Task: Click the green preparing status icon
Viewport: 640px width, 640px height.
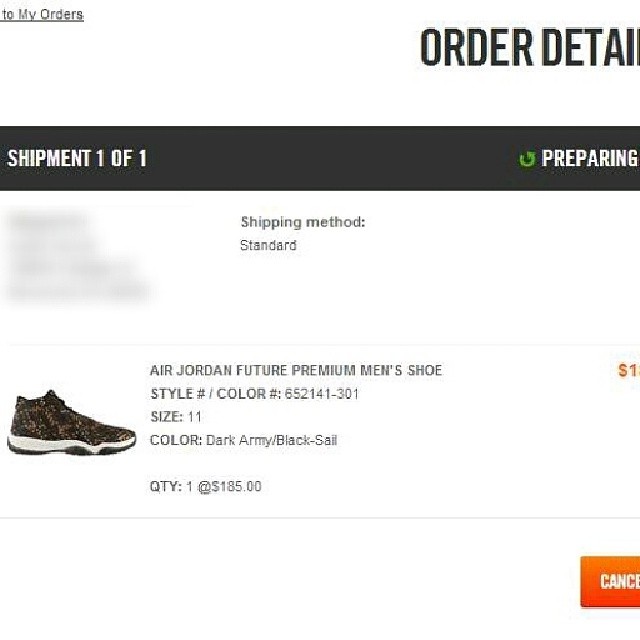Action: tap(527, 159)
